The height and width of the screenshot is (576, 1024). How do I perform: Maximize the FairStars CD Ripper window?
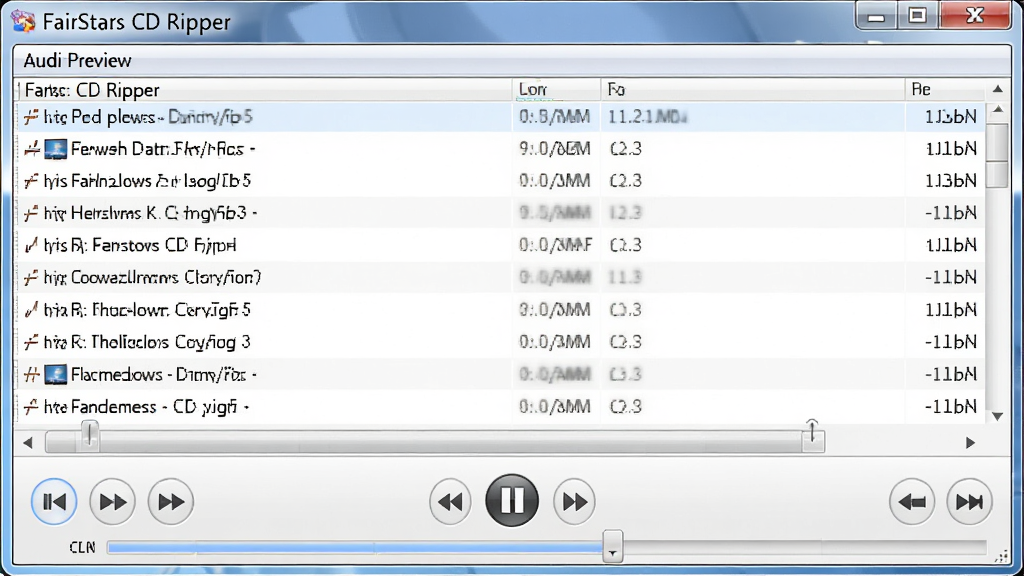(918, 16)
